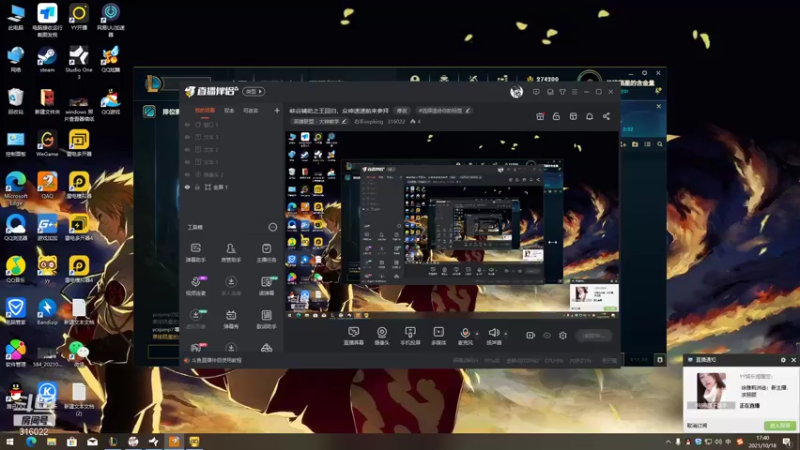Image resolution: width=800 pixels, height=450 pixels.
Task: Open the Steam desktop shortcut
Action: 47,59
